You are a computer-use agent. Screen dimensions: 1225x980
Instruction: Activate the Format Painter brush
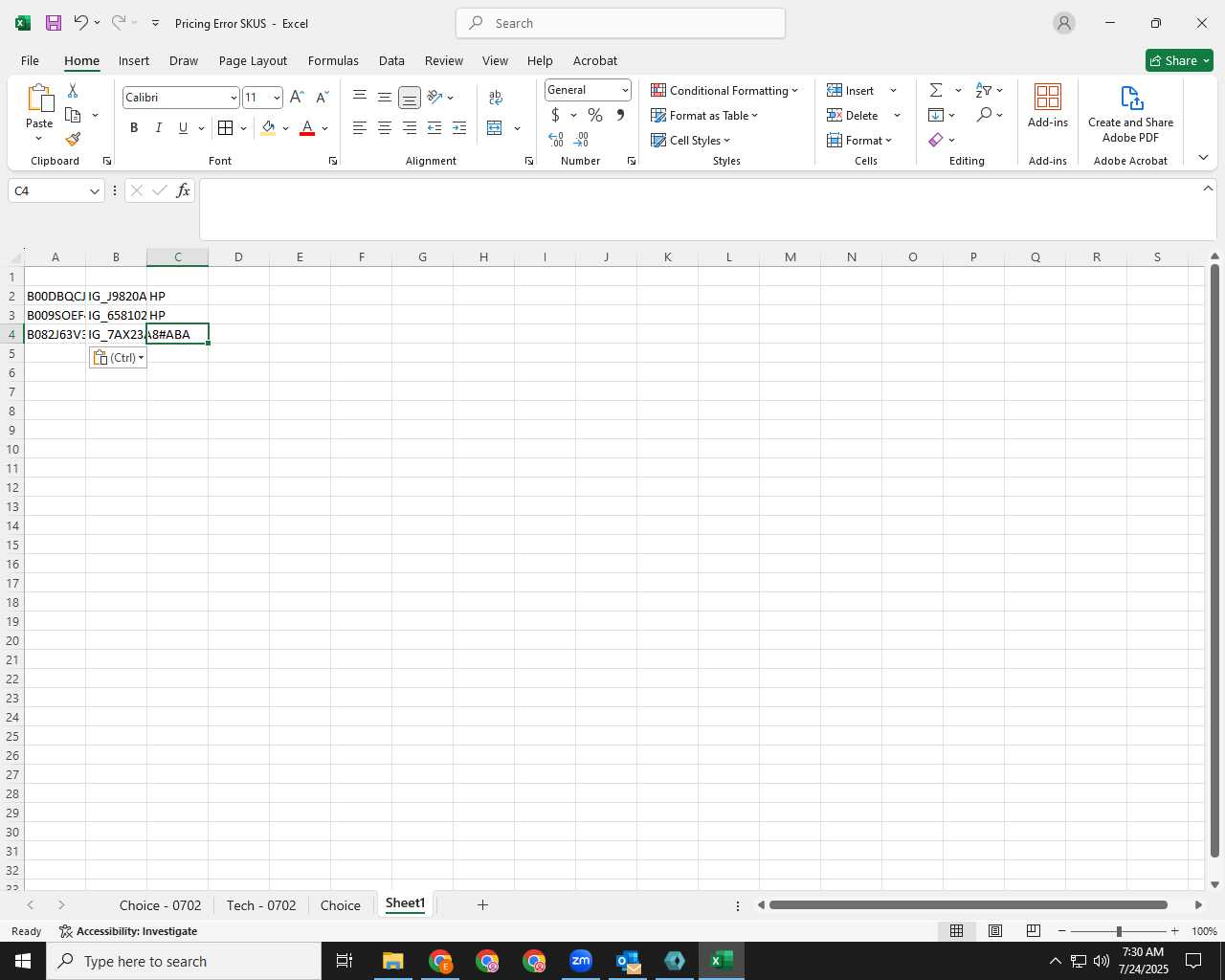click(73, 140)
